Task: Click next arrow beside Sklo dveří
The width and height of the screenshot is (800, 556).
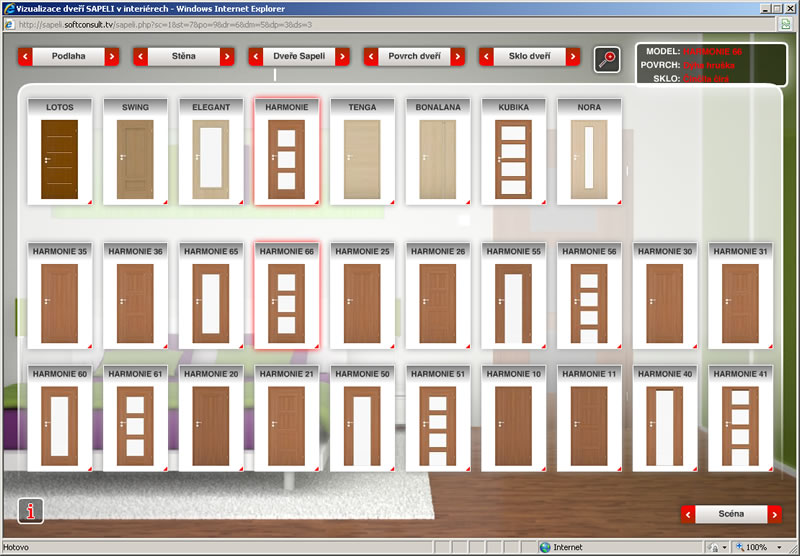Action: point(573,57)
